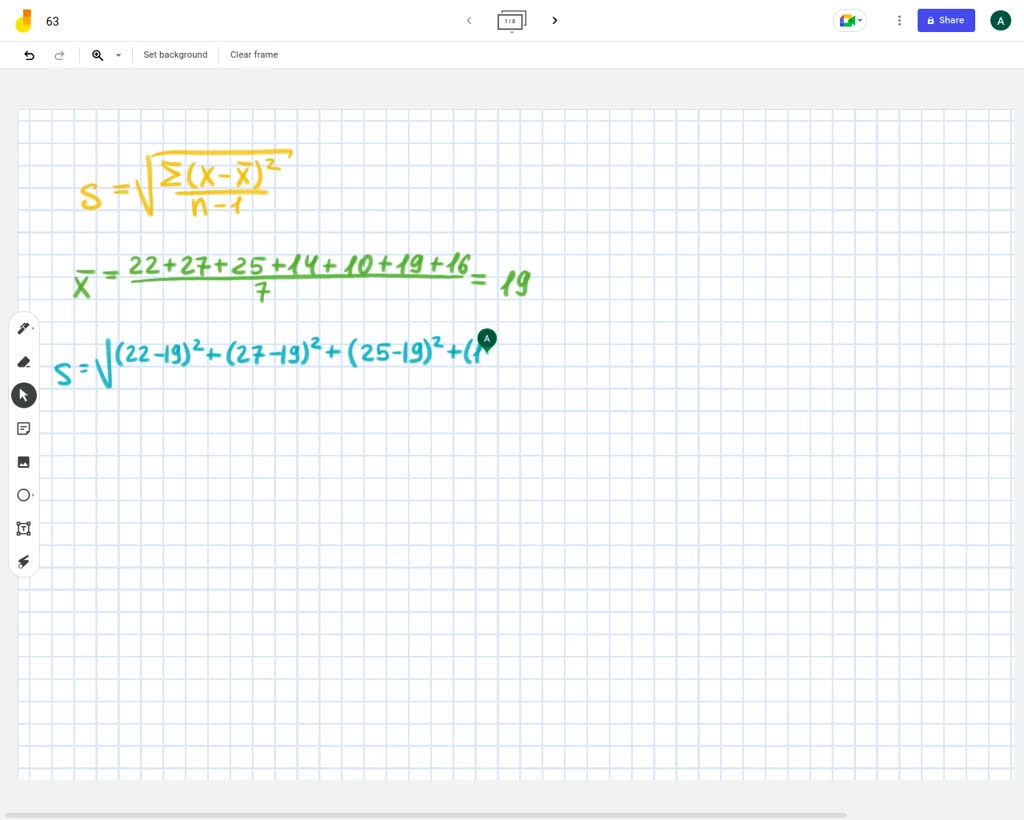Insert an image onto the frame
1024x820 pixels.
(23, 461)
